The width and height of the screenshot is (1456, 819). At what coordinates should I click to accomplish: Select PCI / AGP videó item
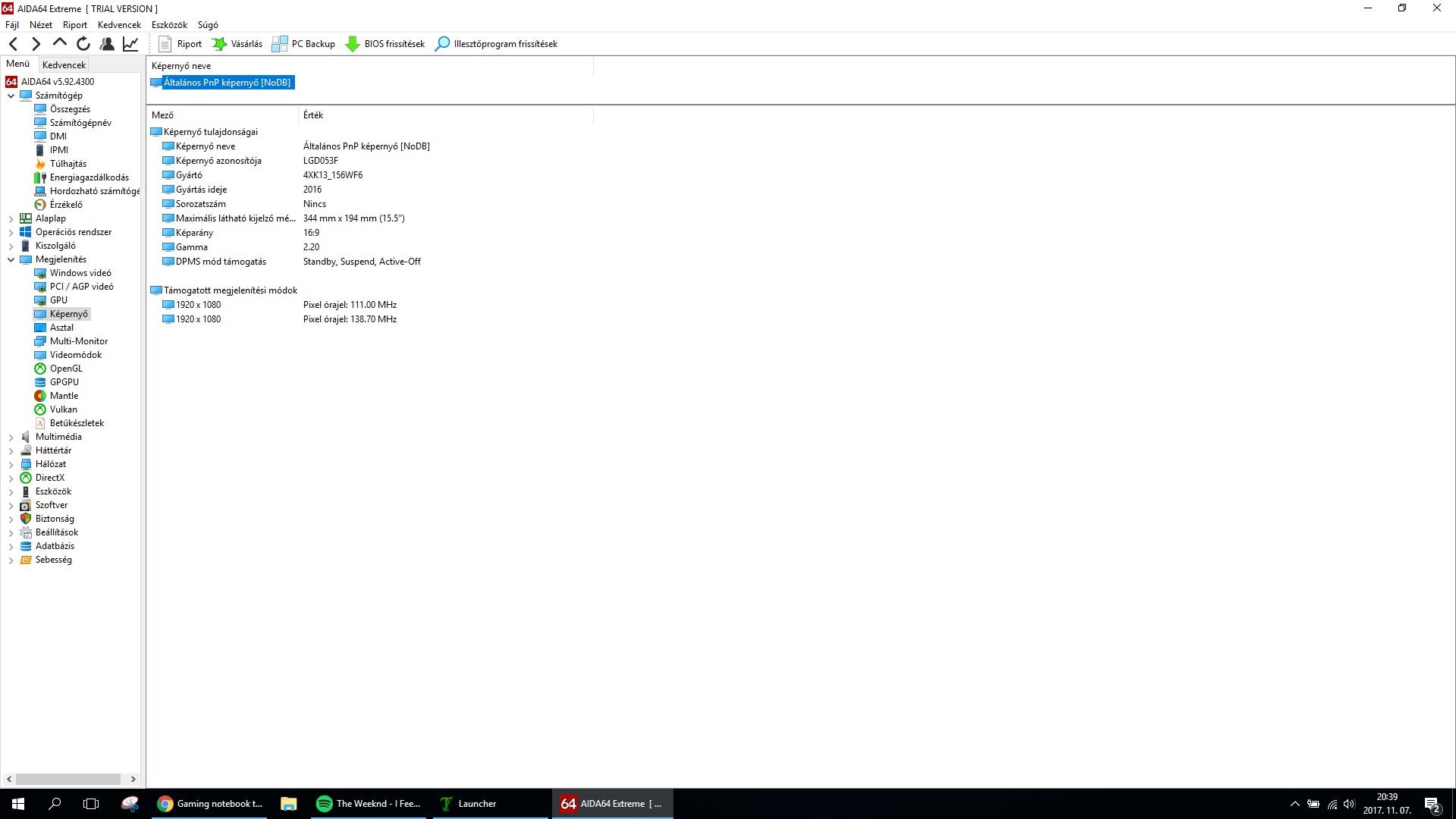coord(82,287)
